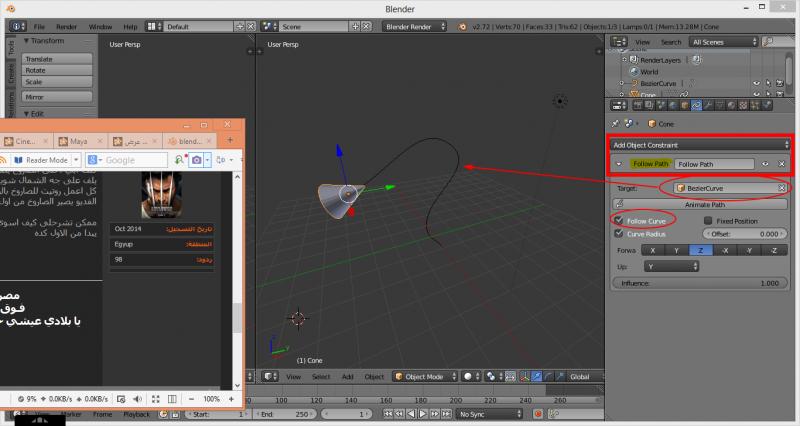Hide the Follow Path constraint via eye icon
Image resolution: width=800 pixels, height=426 pixels.
[765, 163]
